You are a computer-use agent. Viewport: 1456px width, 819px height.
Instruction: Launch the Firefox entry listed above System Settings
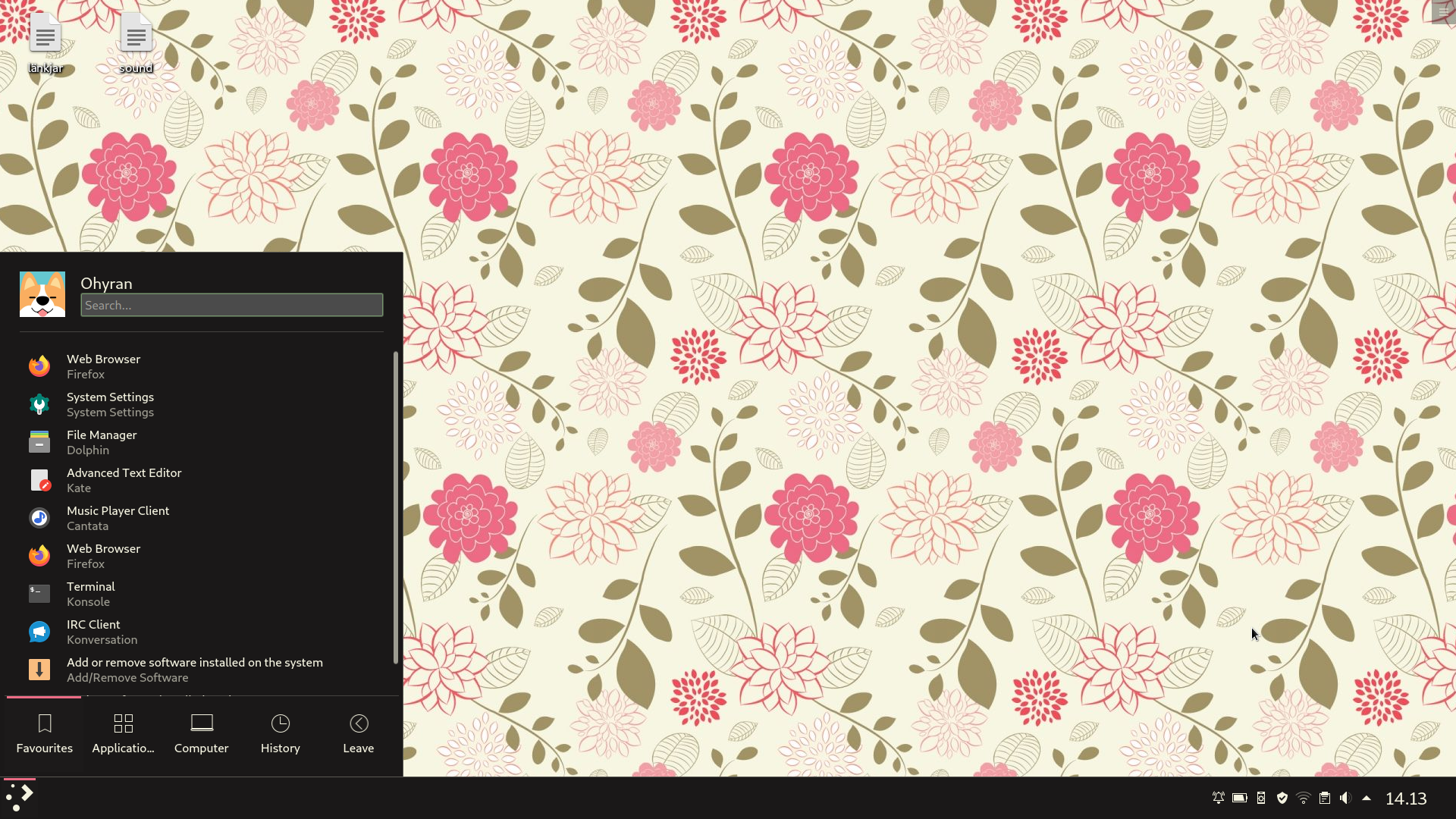(x=201, y=366)
